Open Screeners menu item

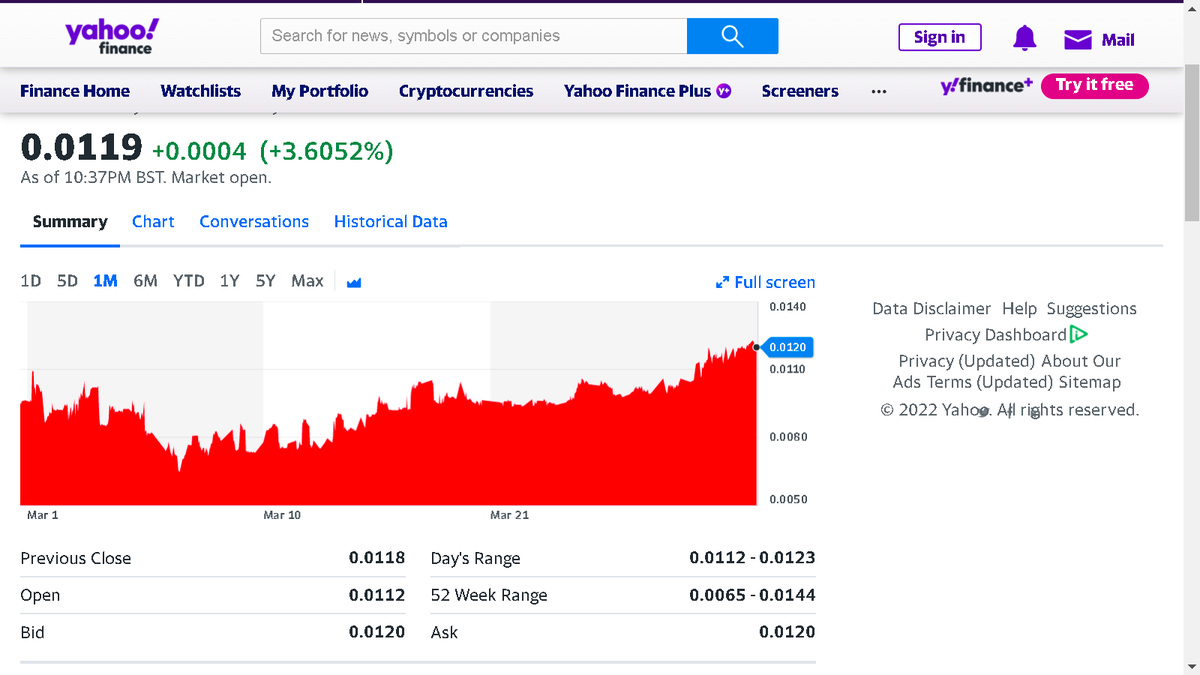coord(800,91)
